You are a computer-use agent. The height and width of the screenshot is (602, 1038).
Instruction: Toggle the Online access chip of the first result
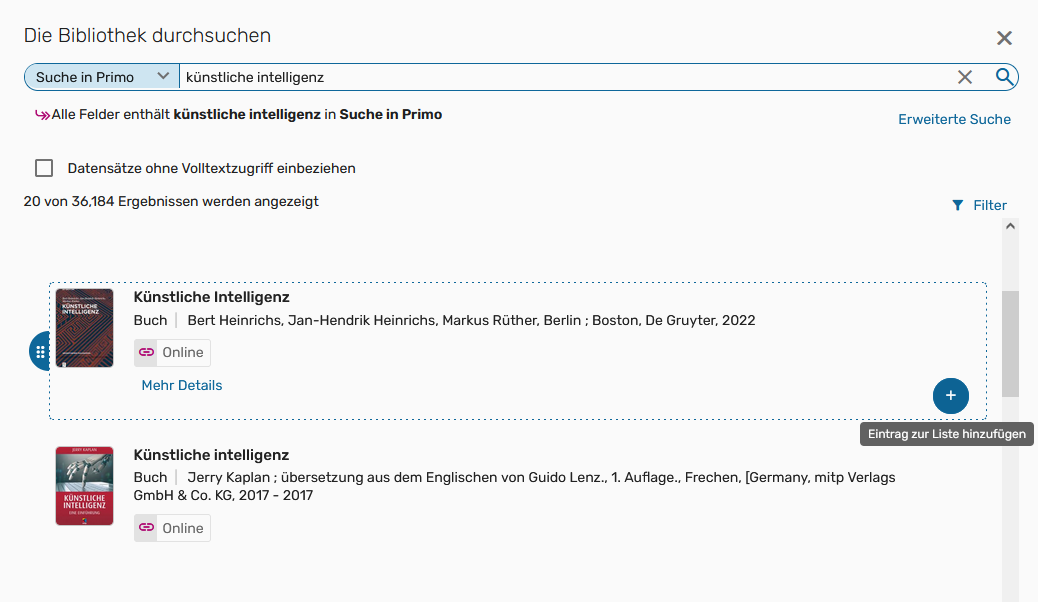point(171,352)
